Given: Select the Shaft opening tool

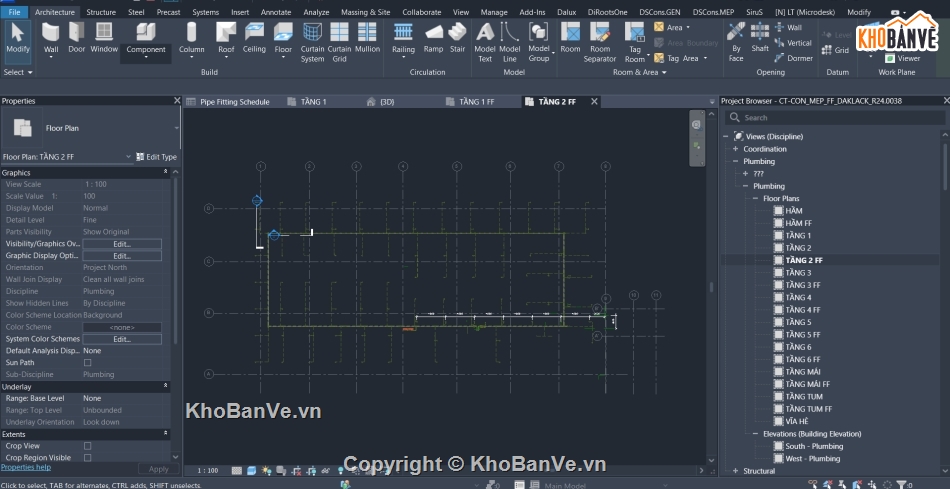Looking at the screenshot, I should (x=760, y=38).
